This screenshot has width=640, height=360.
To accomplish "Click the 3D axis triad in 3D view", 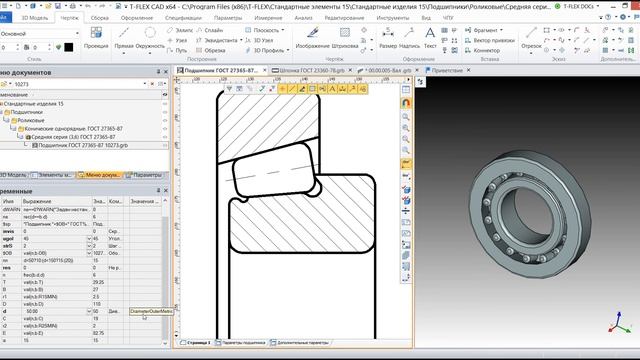I will pyautogui.click(x=619, y=323).
